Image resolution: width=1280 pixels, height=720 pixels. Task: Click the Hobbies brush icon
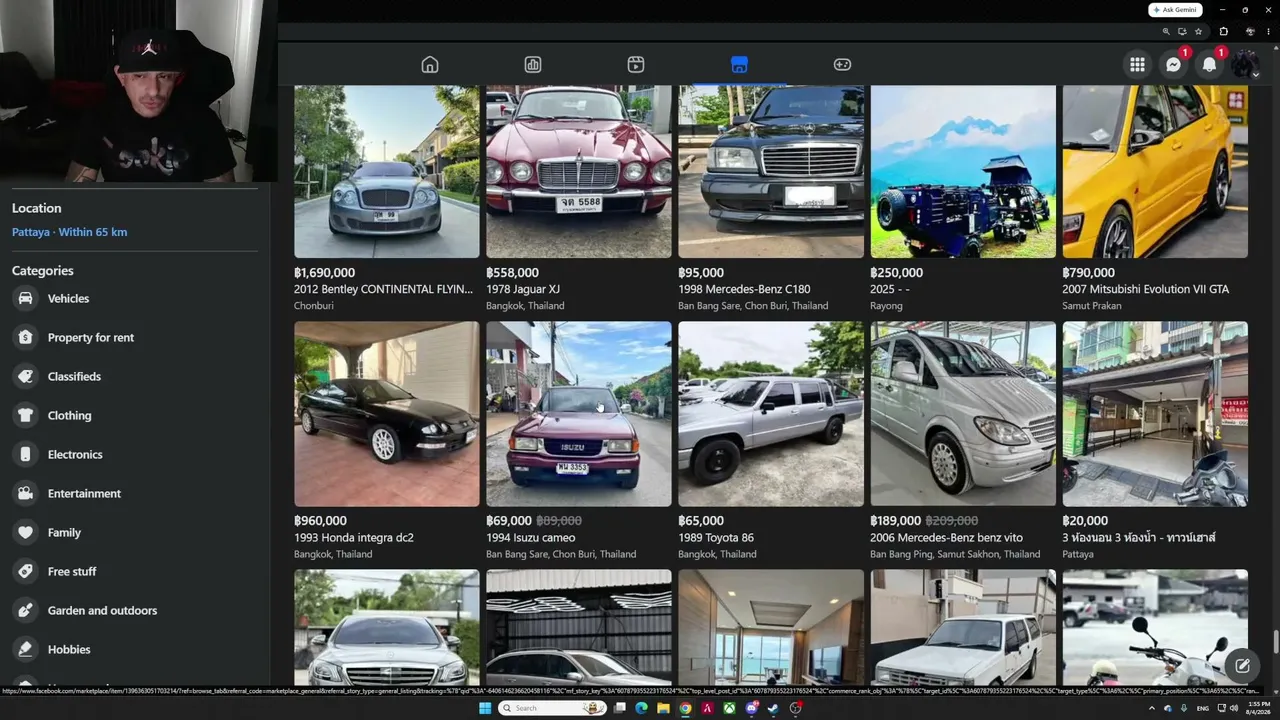click(26, 649)
